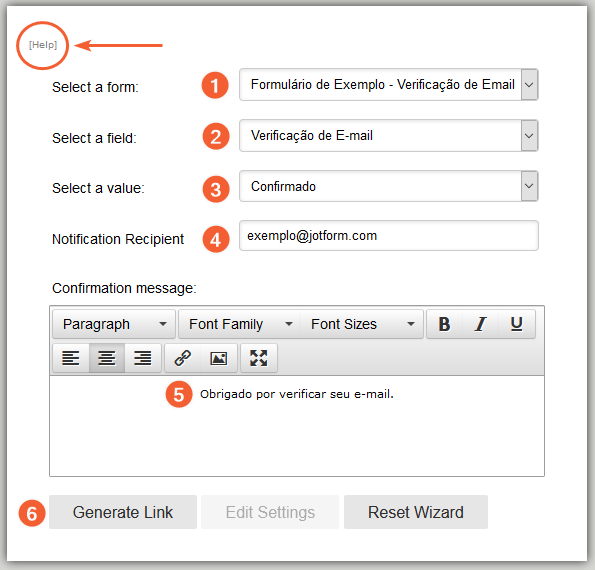Apply Underline formatting
Screen dimensions: 595x570
tap(516, 324)
